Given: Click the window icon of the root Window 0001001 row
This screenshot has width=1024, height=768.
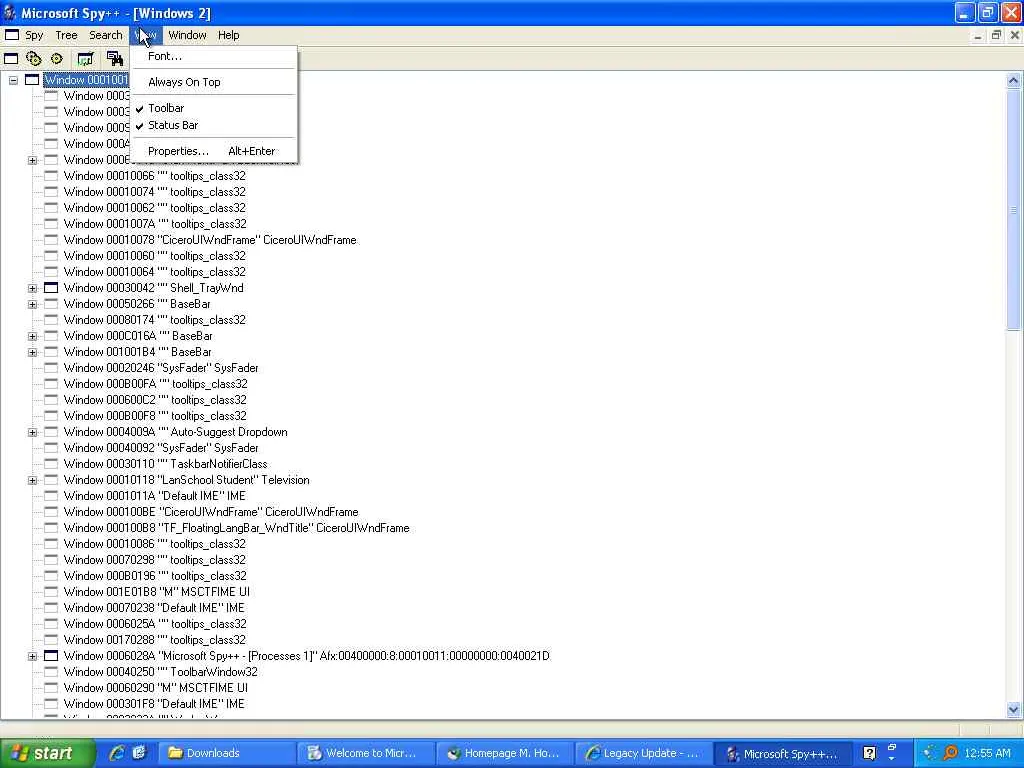Looking at the screenshot, I should (32, 80).
